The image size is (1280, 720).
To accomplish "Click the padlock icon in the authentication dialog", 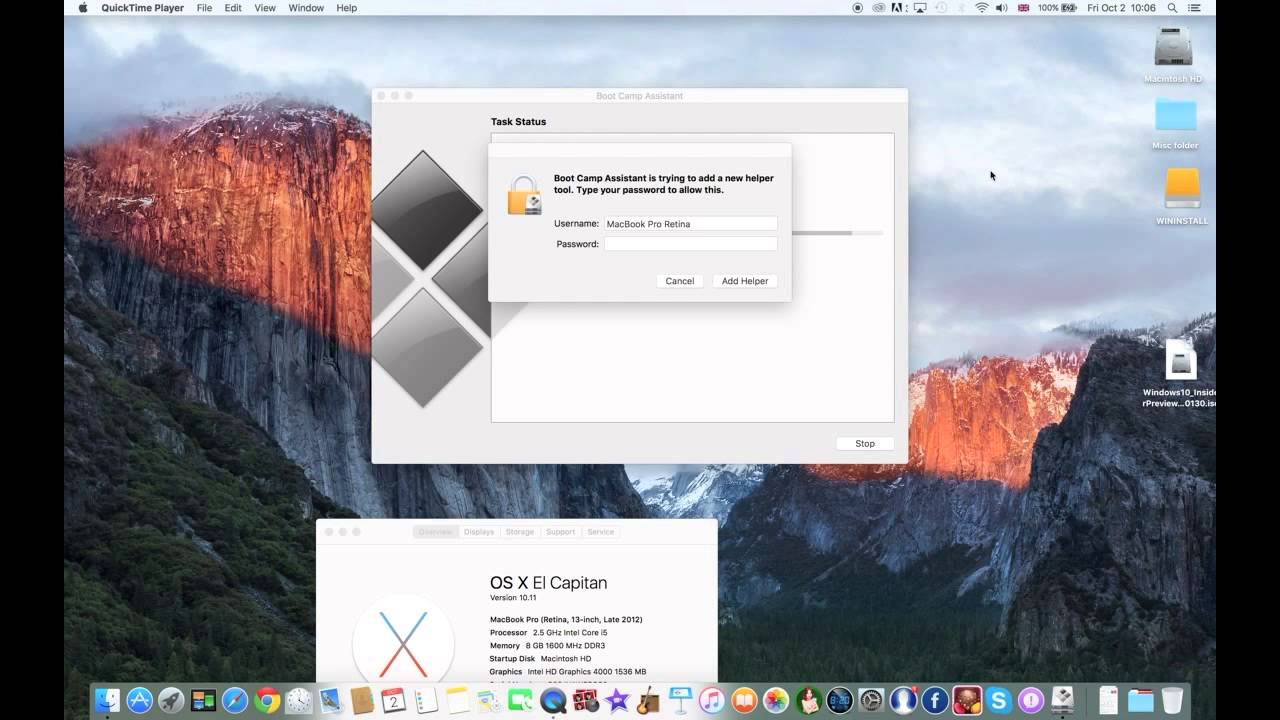I will [x=524, y=195].
